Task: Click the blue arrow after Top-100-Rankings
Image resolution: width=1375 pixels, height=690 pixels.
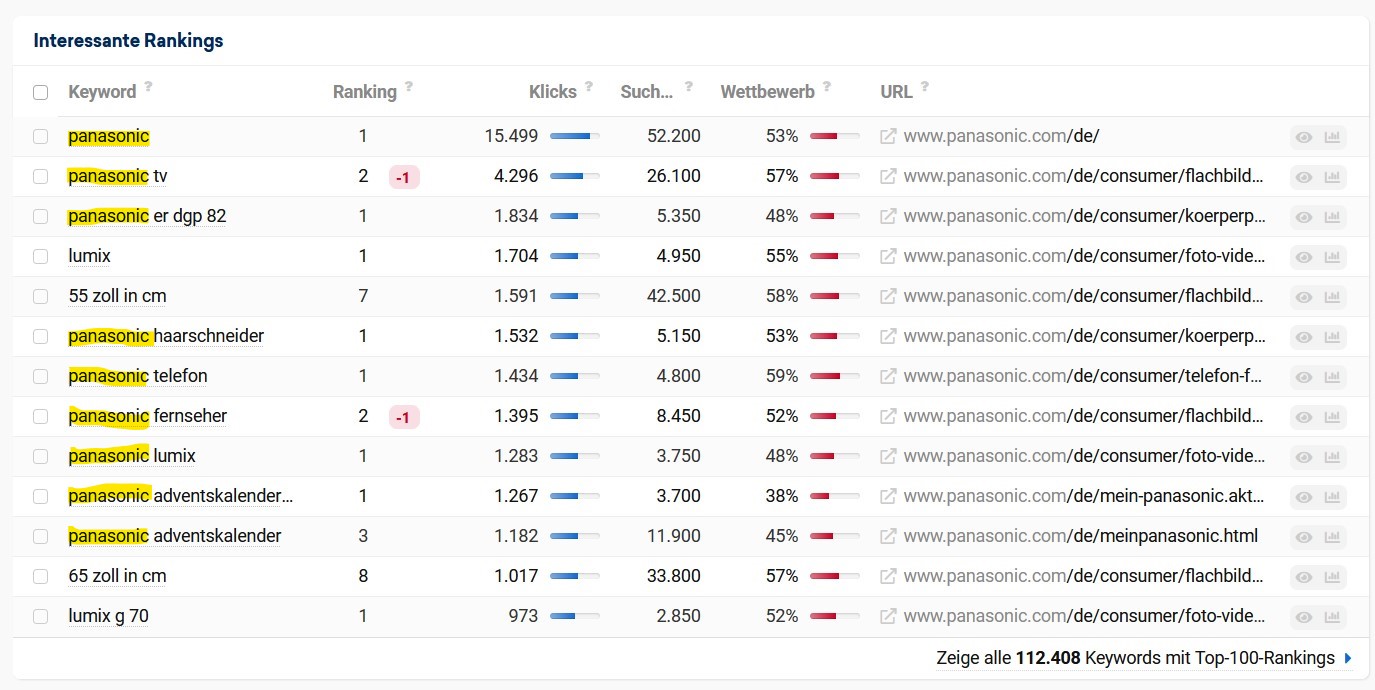Action: pos(1348,658)
